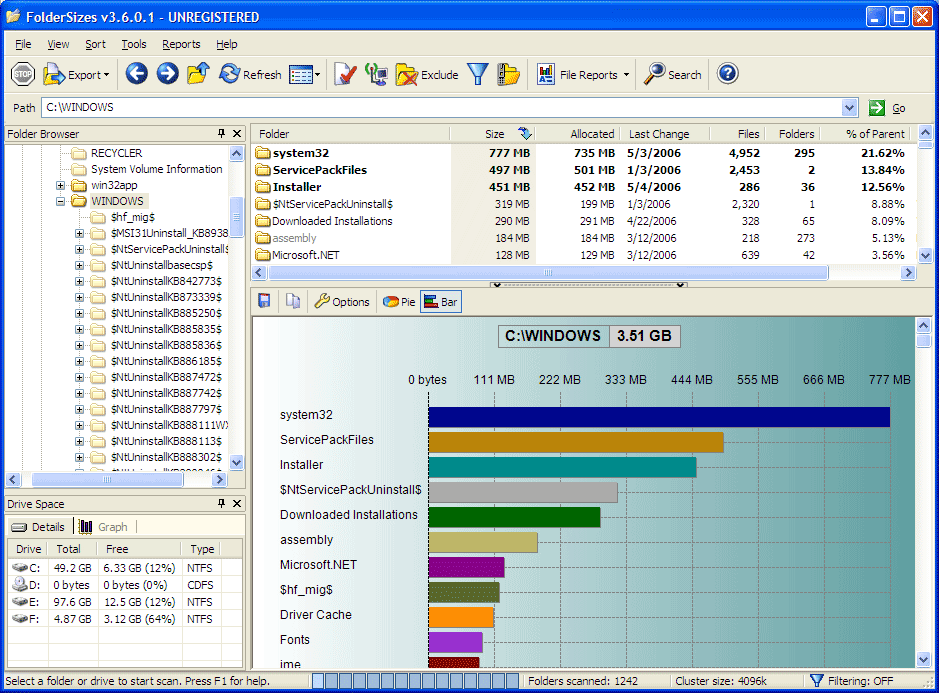Viewport: 939px width, 693px height.
Task: Click the blue system32 bar in chart
Action: [x=659, y=417]
